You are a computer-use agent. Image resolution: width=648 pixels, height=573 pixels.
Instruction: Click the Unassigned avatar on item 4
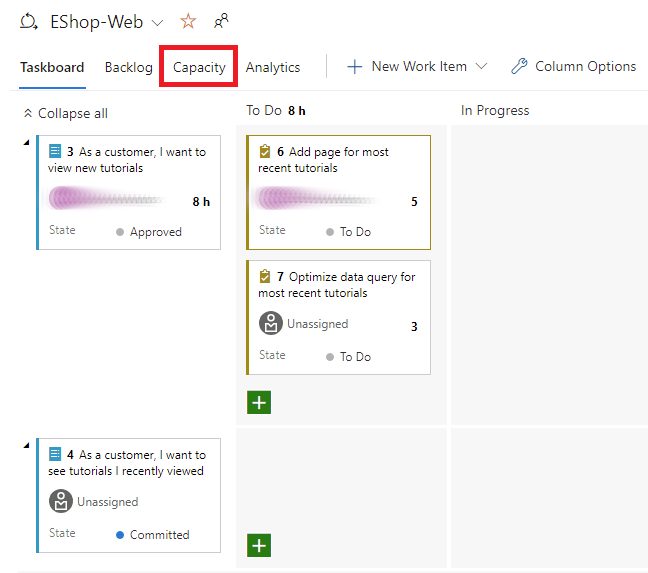(61, 502)
